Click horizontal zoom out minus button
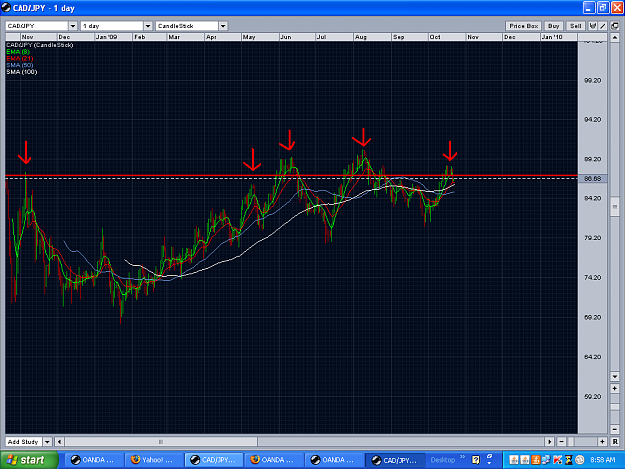The height and width of the screenshot is (469, 625). click(x=561, y=442)
